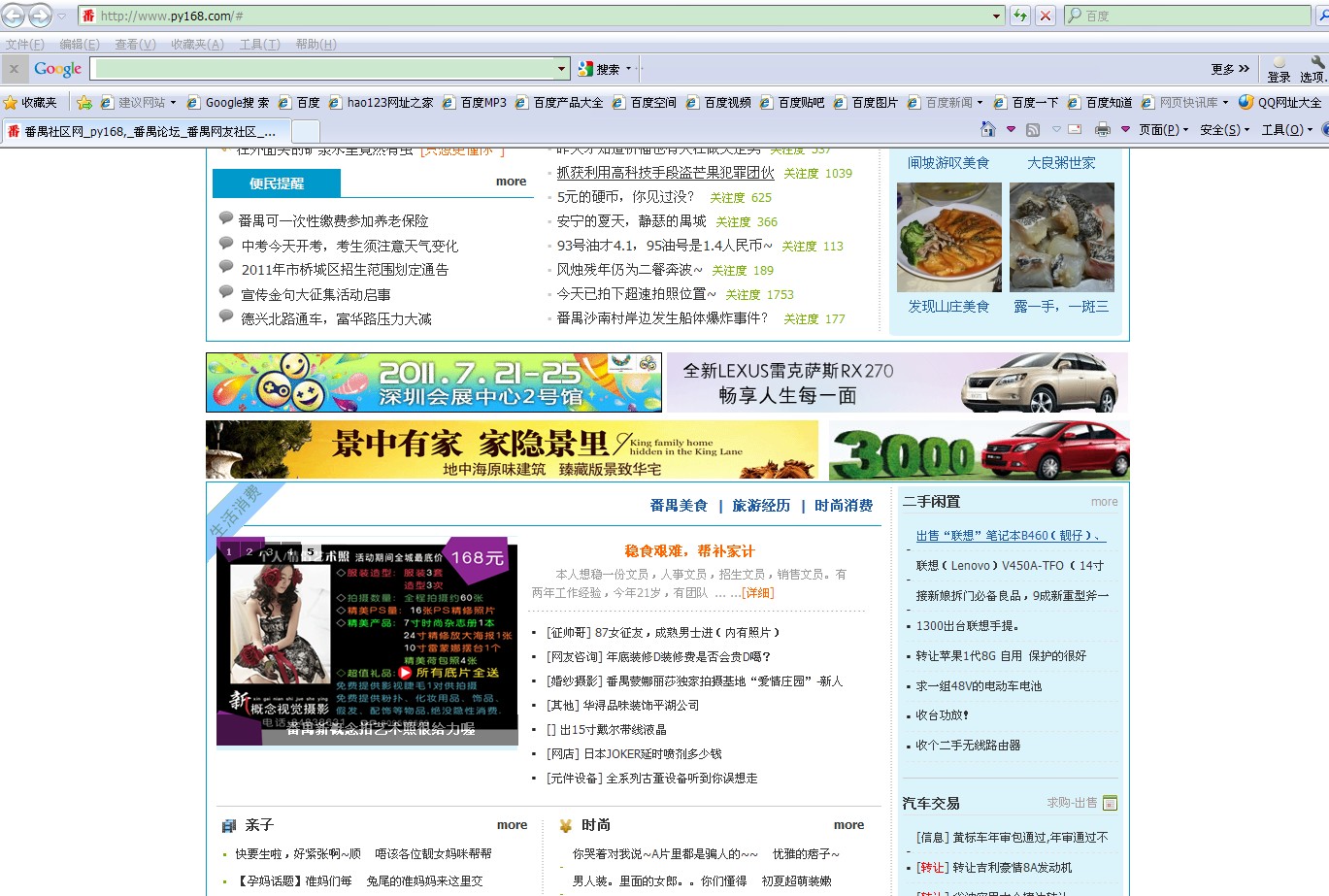Open the 编辑(E) menu
The image size is (1329, 896).
point(80,45)
